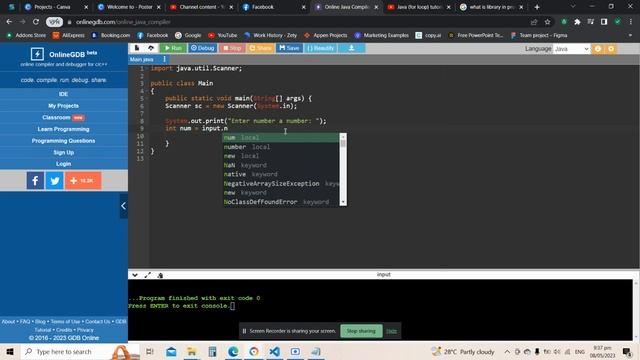Viewport: 640px width, 360px height.
Task: Click Sign Up in sidebar
Action: 63,152
